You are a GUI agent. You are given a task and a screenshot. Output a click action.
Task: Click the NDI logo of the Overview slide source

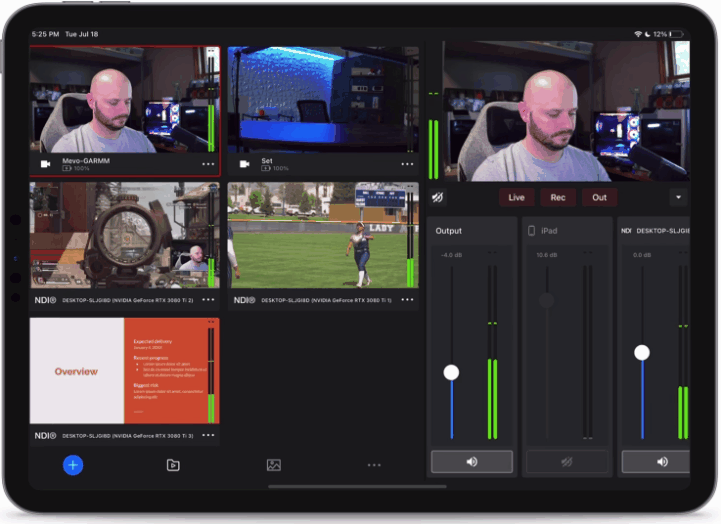tap(45, 436)
